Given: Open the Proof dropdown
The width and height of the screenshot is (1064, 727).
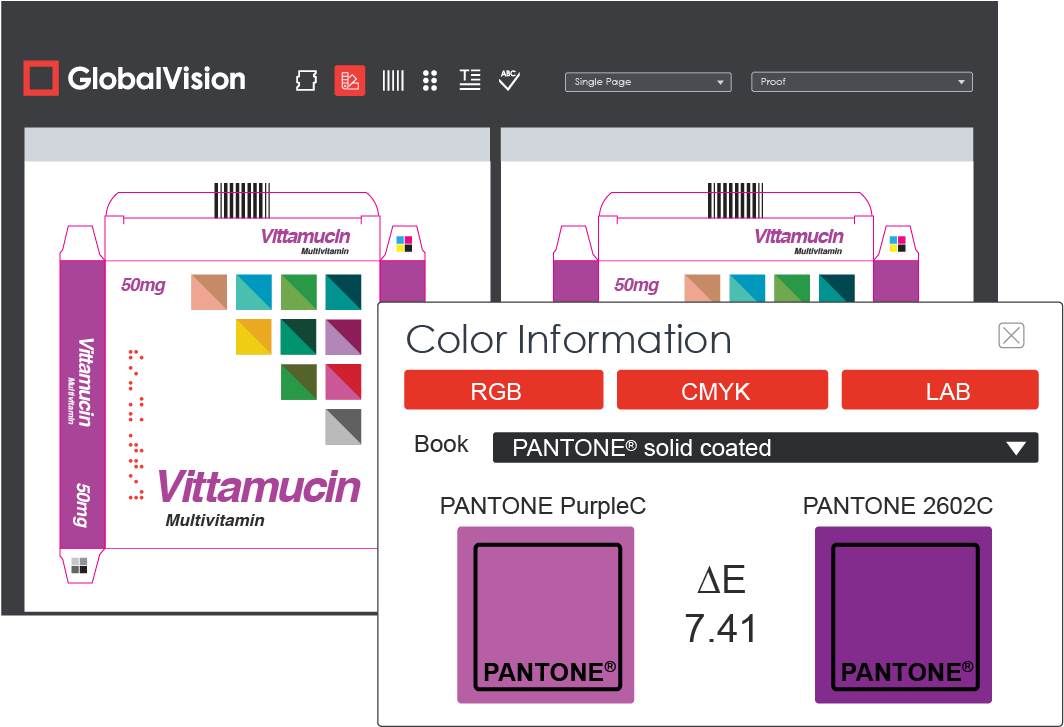Looking at the screenshot, I should pyautogui.click(x=862, y=81).
